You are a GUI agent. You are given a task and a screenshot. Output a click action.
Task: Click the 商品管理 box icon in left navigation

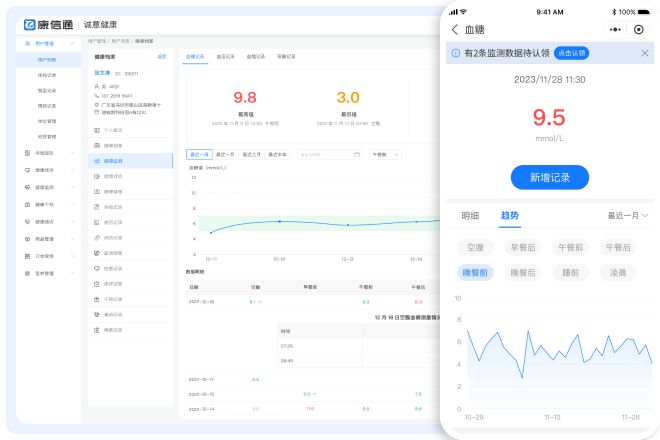(27, 239)
